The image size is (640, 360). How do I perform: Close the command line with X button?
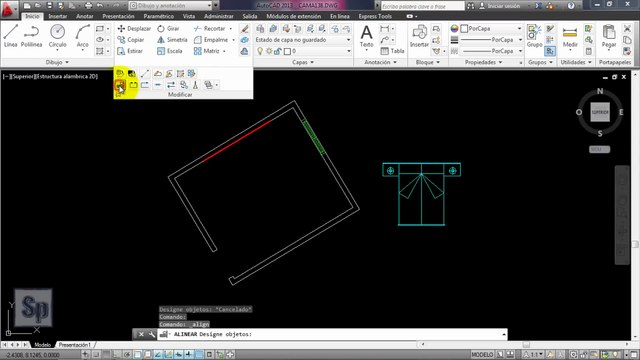(x=141, y=334)
